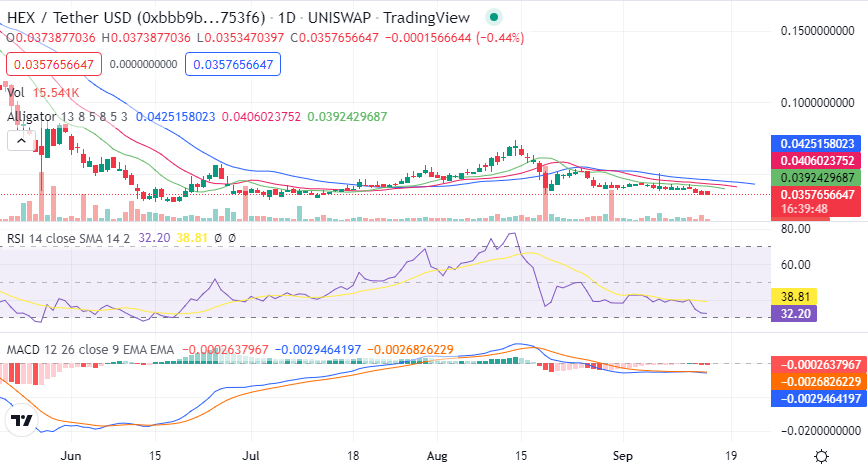This screenshot has width=868, height=470.
Task: Click the price change -0.44% value
Action: 500,38
